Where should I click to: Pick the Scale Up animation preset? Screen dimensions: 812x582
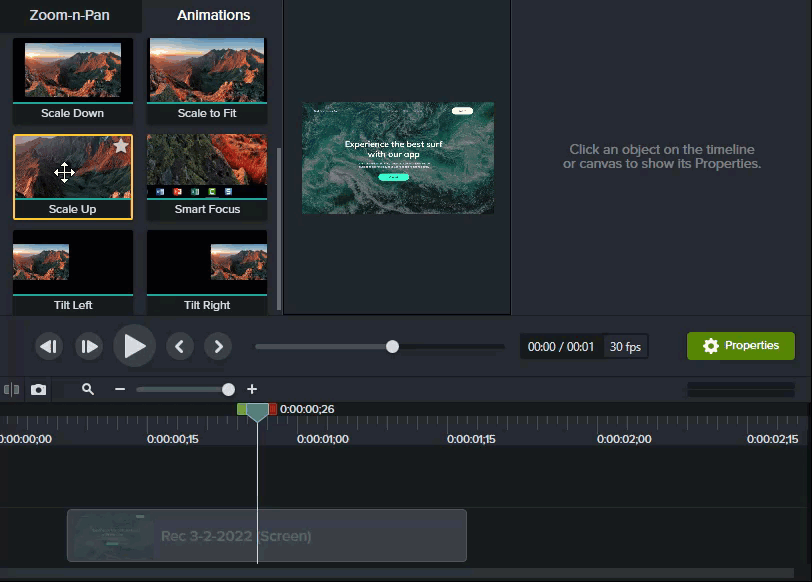tap(73, 177)
